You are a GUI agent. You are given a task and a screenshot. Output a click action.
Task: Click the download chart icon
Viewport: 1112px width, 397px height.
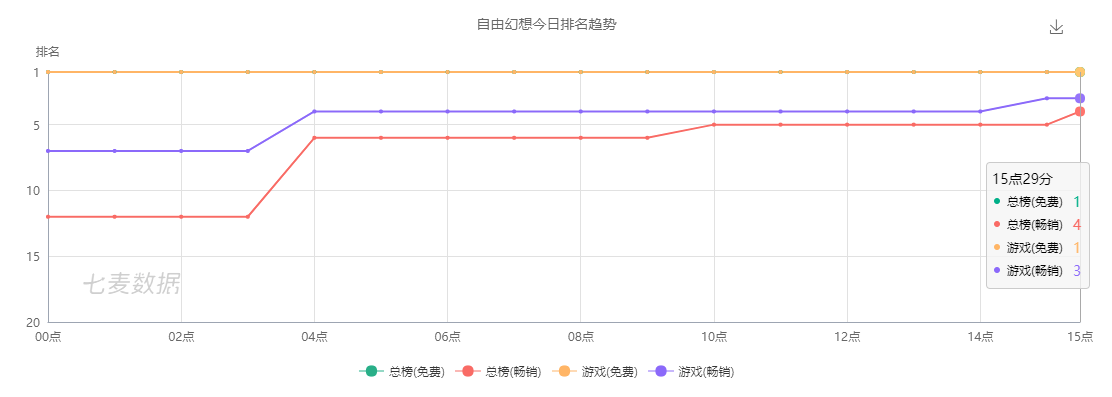click(x=1056, y=27)
